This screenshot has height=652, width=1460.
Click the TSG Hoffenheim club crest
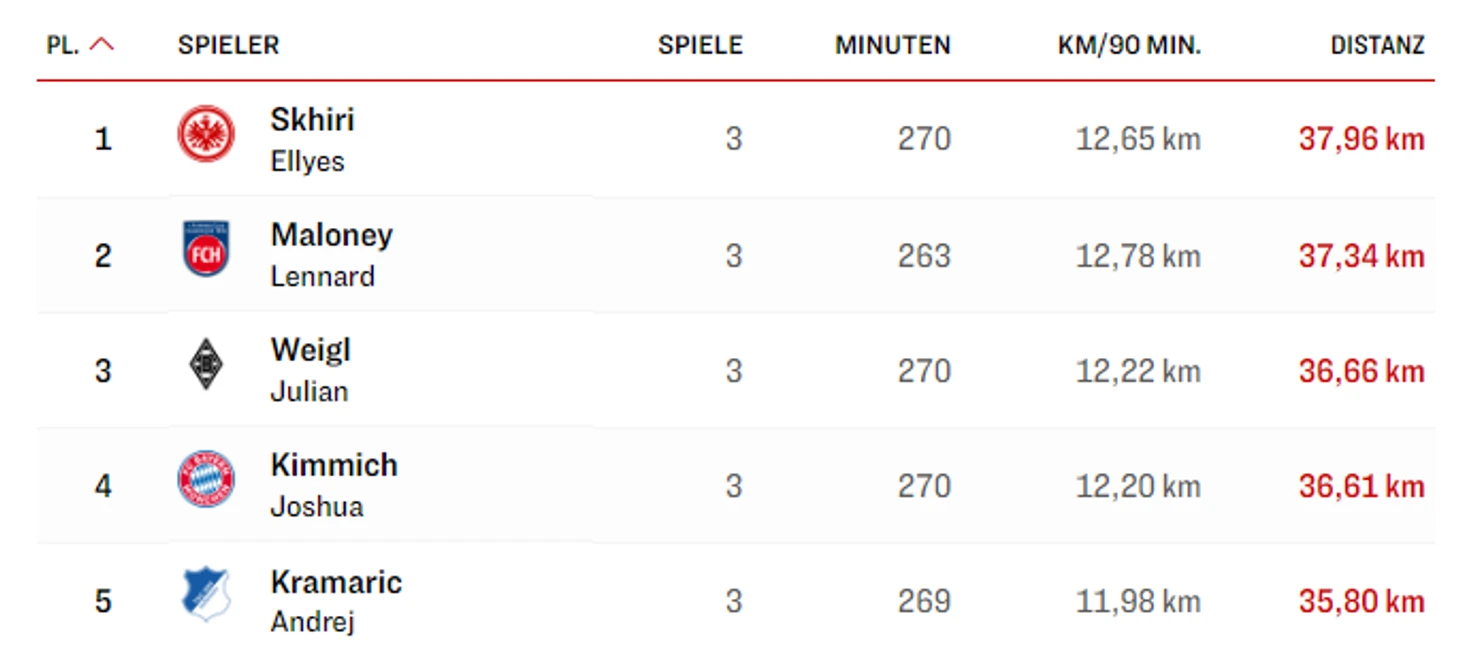206,594
